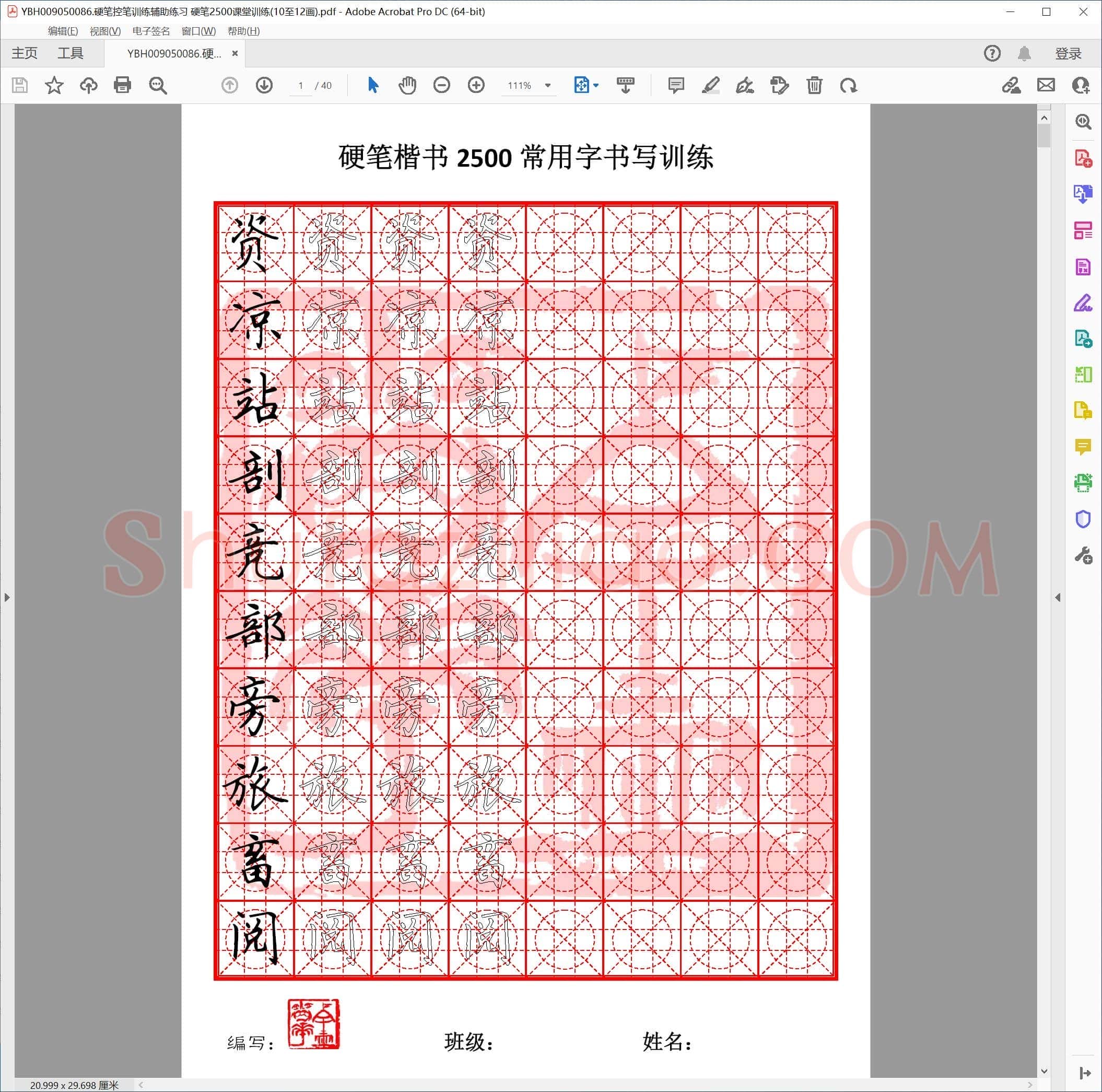Open the 编辑(E) menu
The height and width of the screenshot is (1092, 1102).
point(63,31)
